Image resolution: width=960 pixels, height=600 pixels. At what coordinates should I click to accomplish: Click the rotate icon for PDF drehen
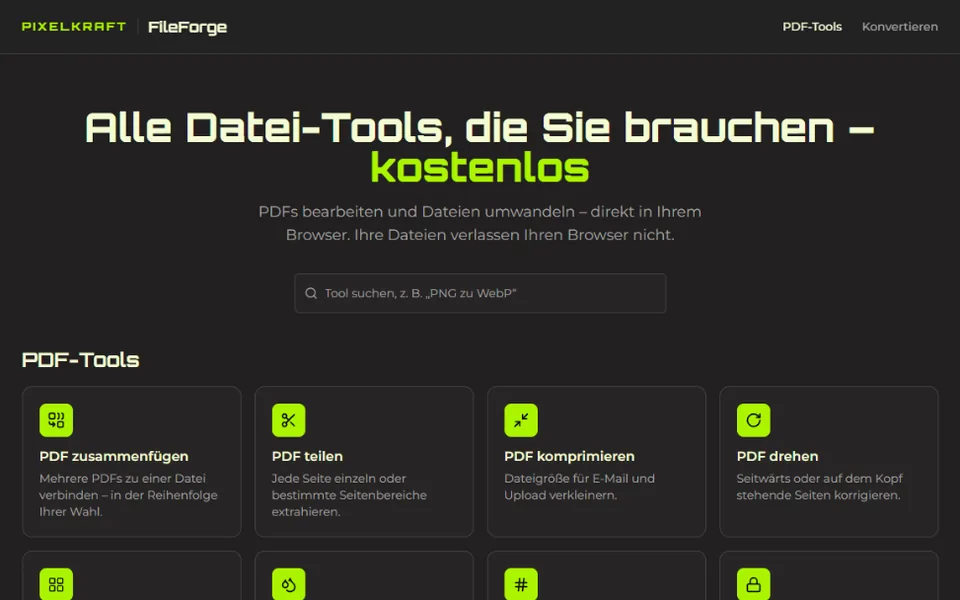click(x=754, y=420)
